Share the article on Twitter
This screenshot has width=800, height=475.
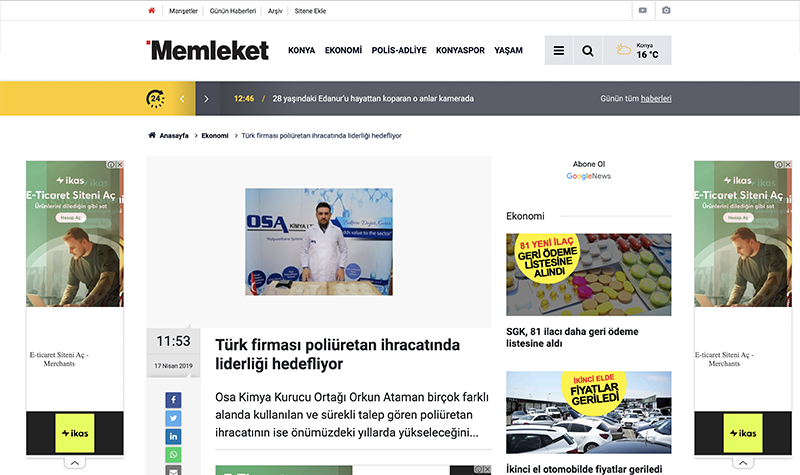coord(173,418)
